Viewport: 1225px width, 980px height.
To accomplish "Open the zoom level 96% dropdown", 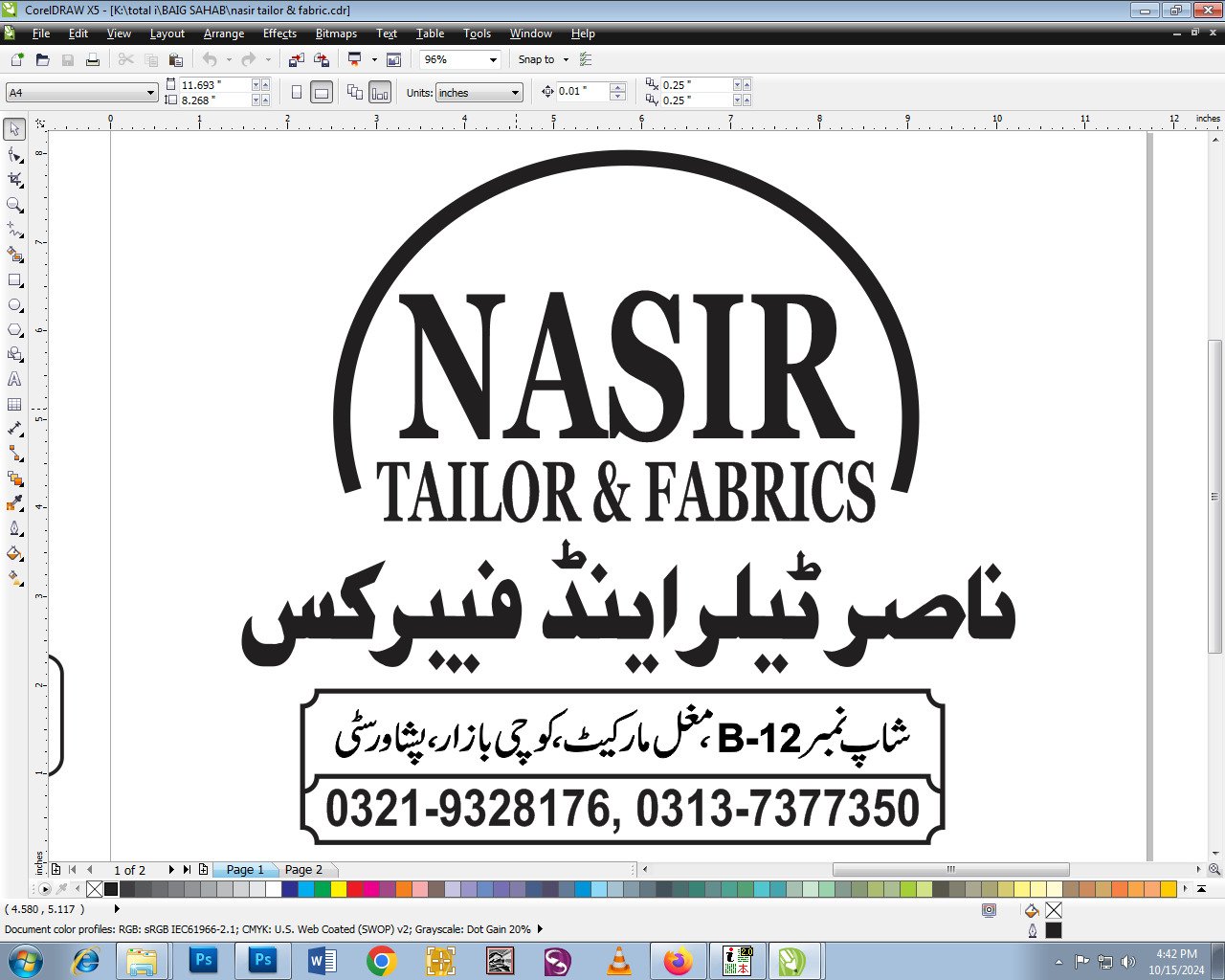I will click(494, 59).
